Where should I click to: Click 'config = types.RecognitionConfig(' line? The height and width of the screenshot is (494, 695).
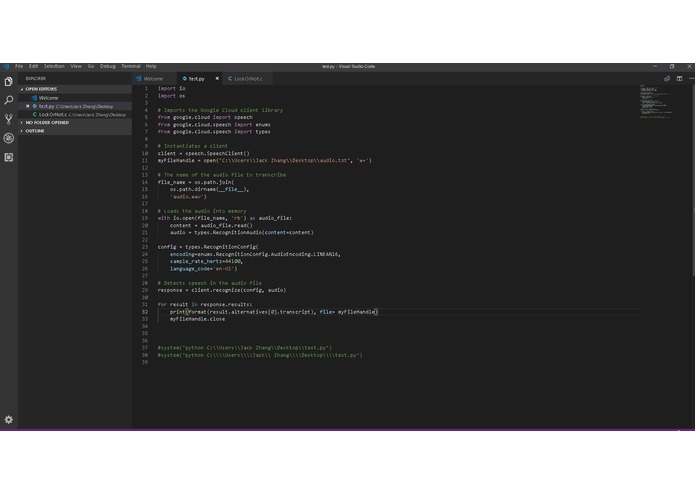click(x=208, y=247)
